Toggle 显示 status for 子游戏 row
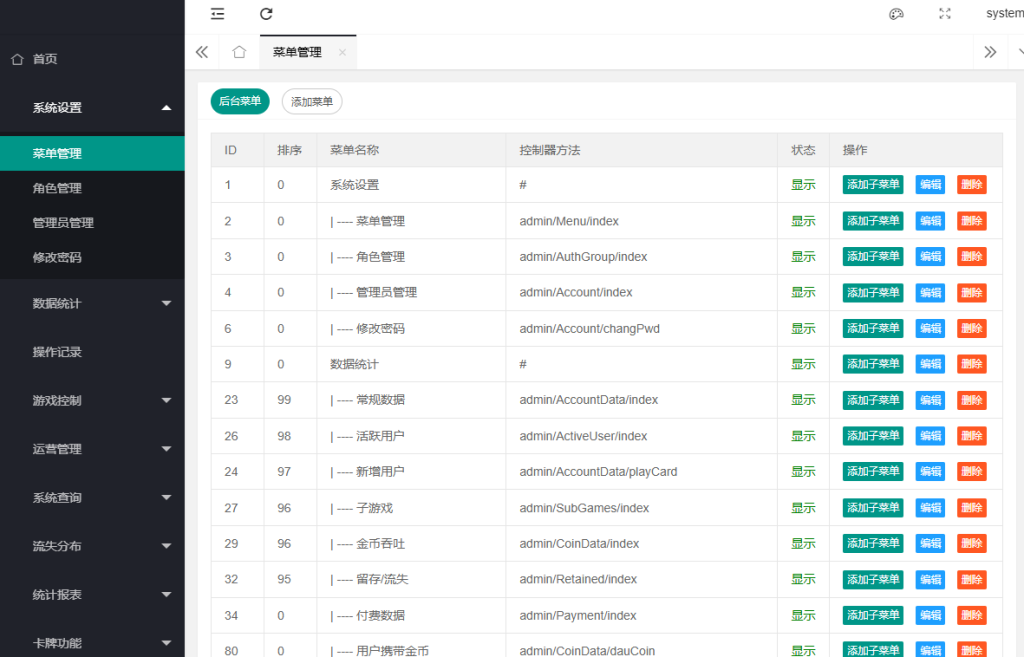 (x=803, y=508)
